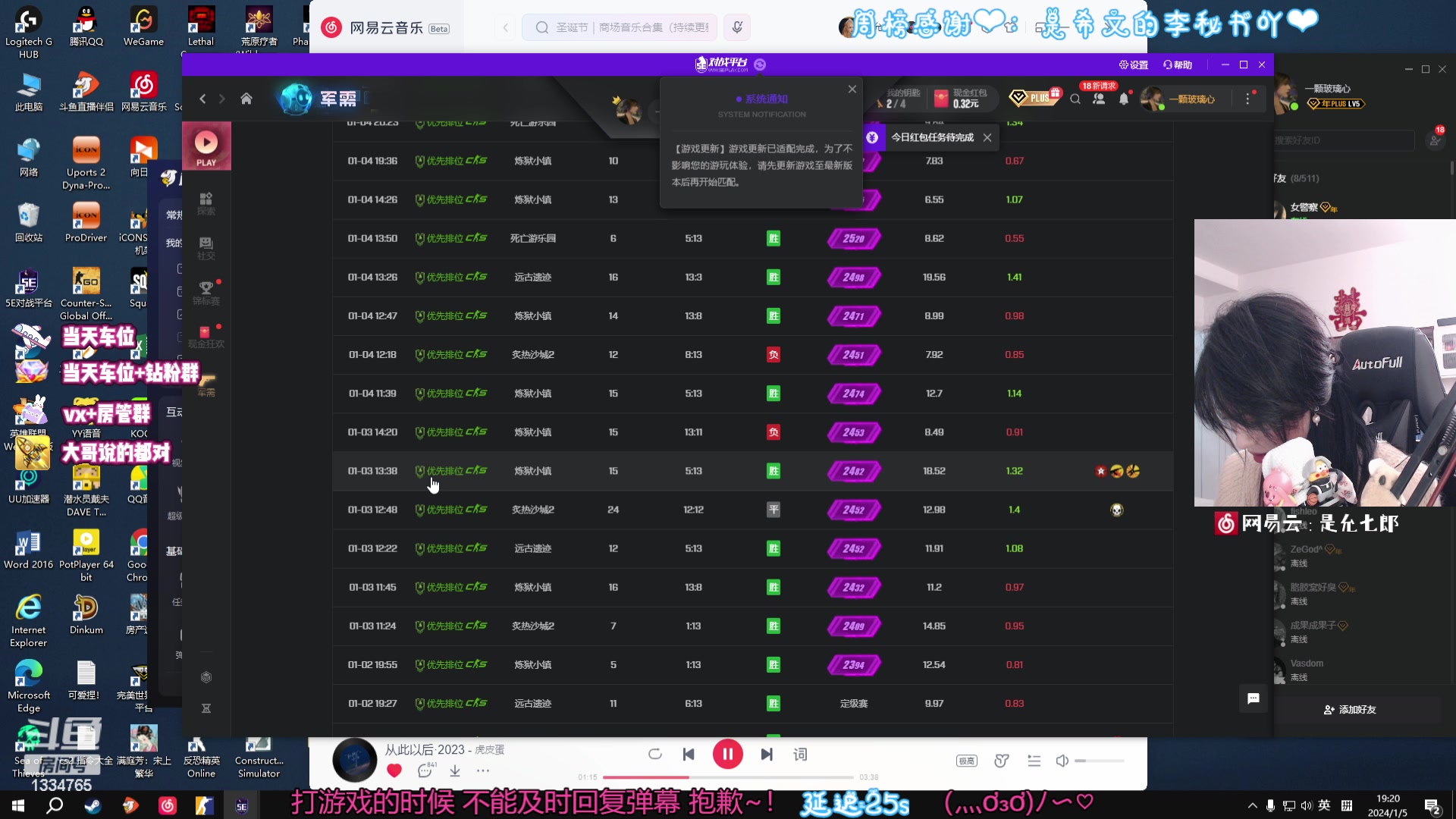Open the 社交 social icon in sidebar
This screenshot has height=819, width=1456.
(x=206, y=248)
